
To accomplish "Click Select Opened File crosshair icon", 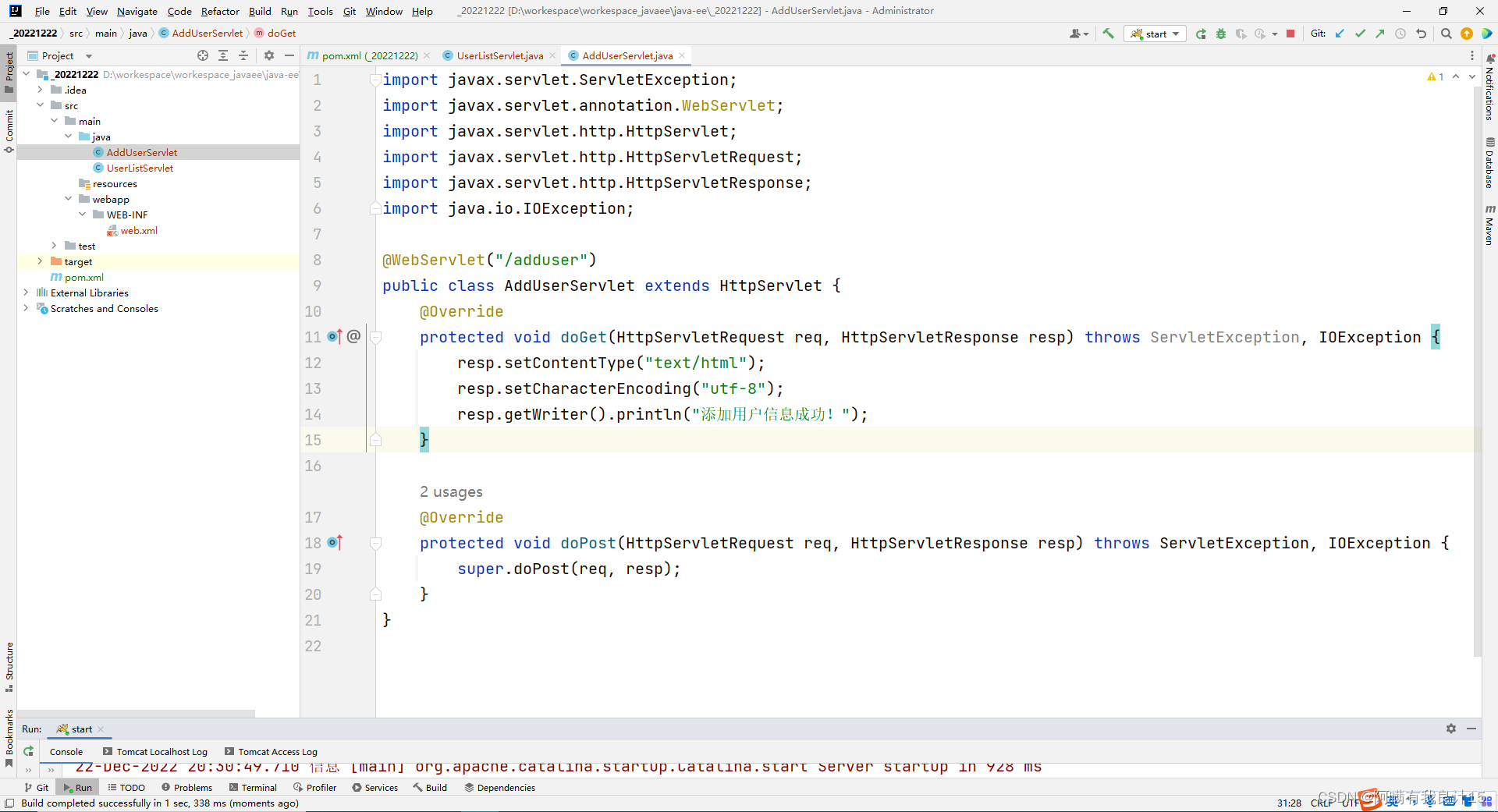I will pos(203,55).
